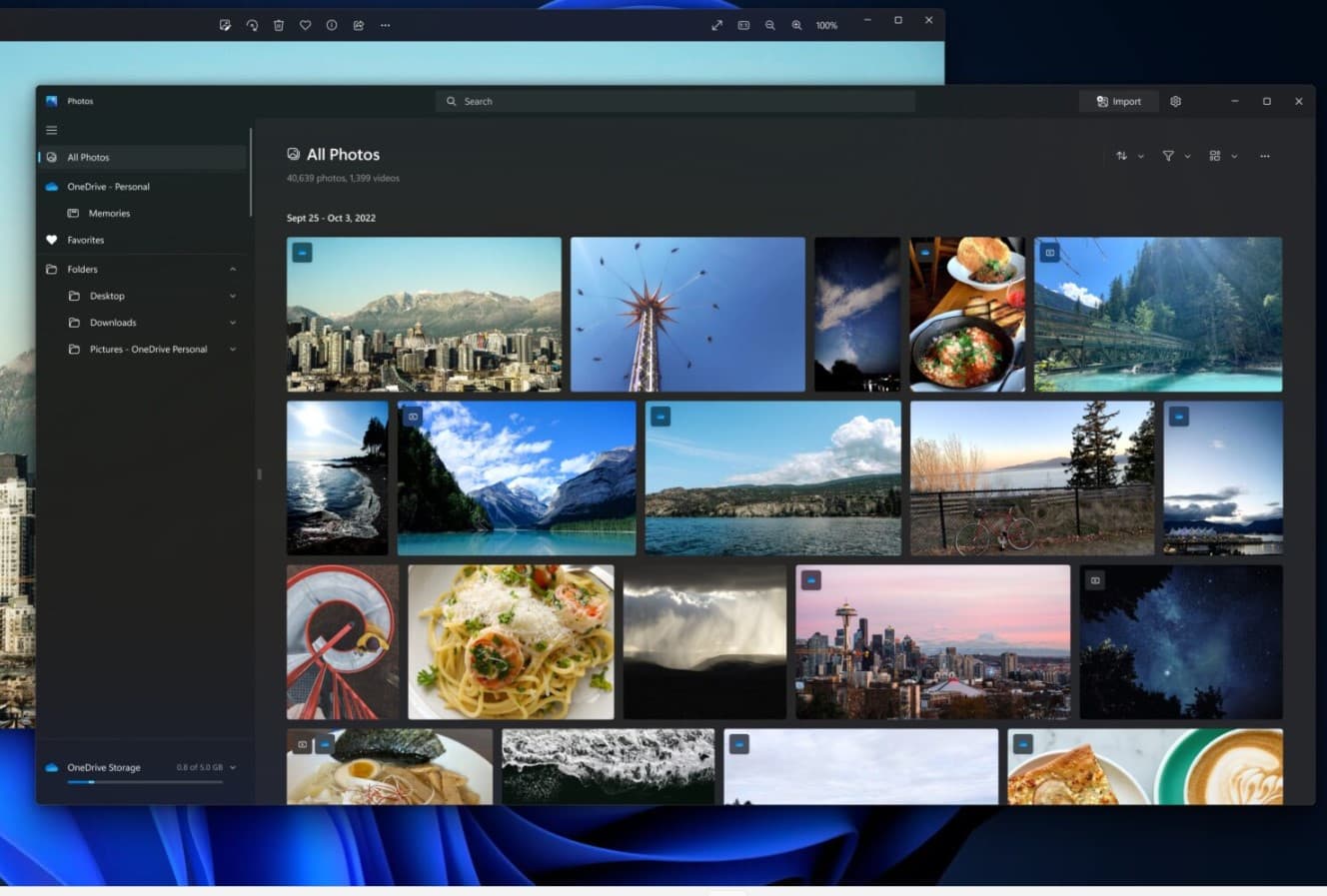Screen dimensions: 1327x896
Task: Open the dark storm clouds photo
Action: 704,642
